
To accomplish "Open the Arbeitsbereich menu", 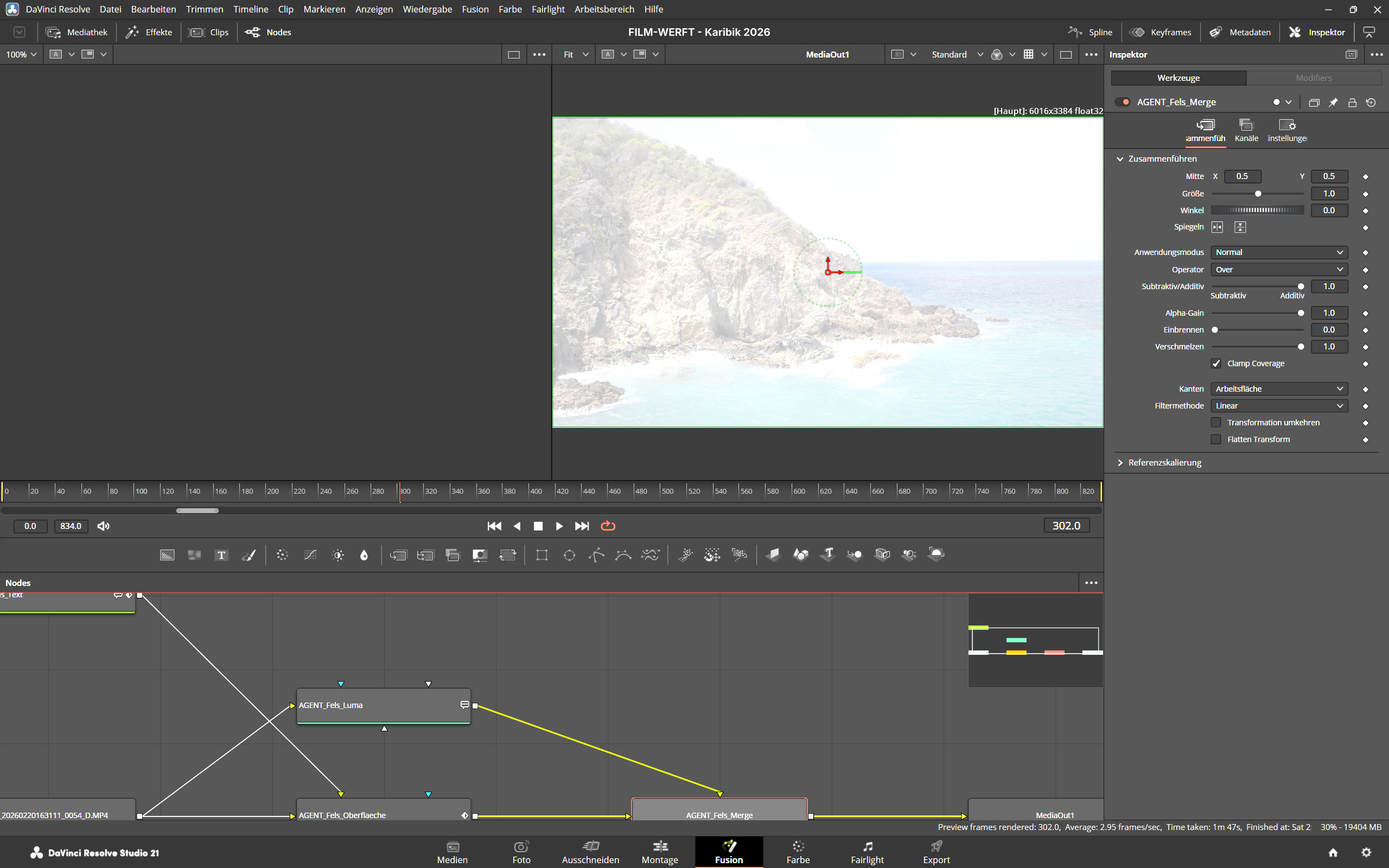I will [x=604, y=9].
